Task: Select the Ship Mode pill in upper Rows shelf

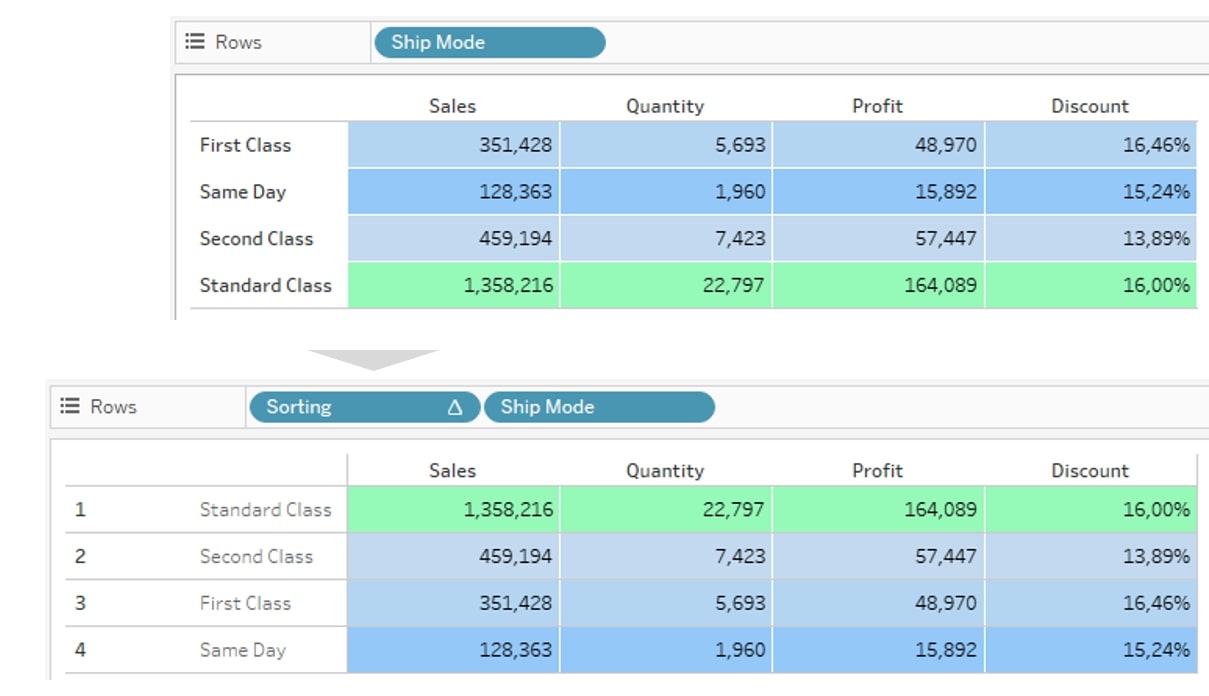Action: [490, 42]
